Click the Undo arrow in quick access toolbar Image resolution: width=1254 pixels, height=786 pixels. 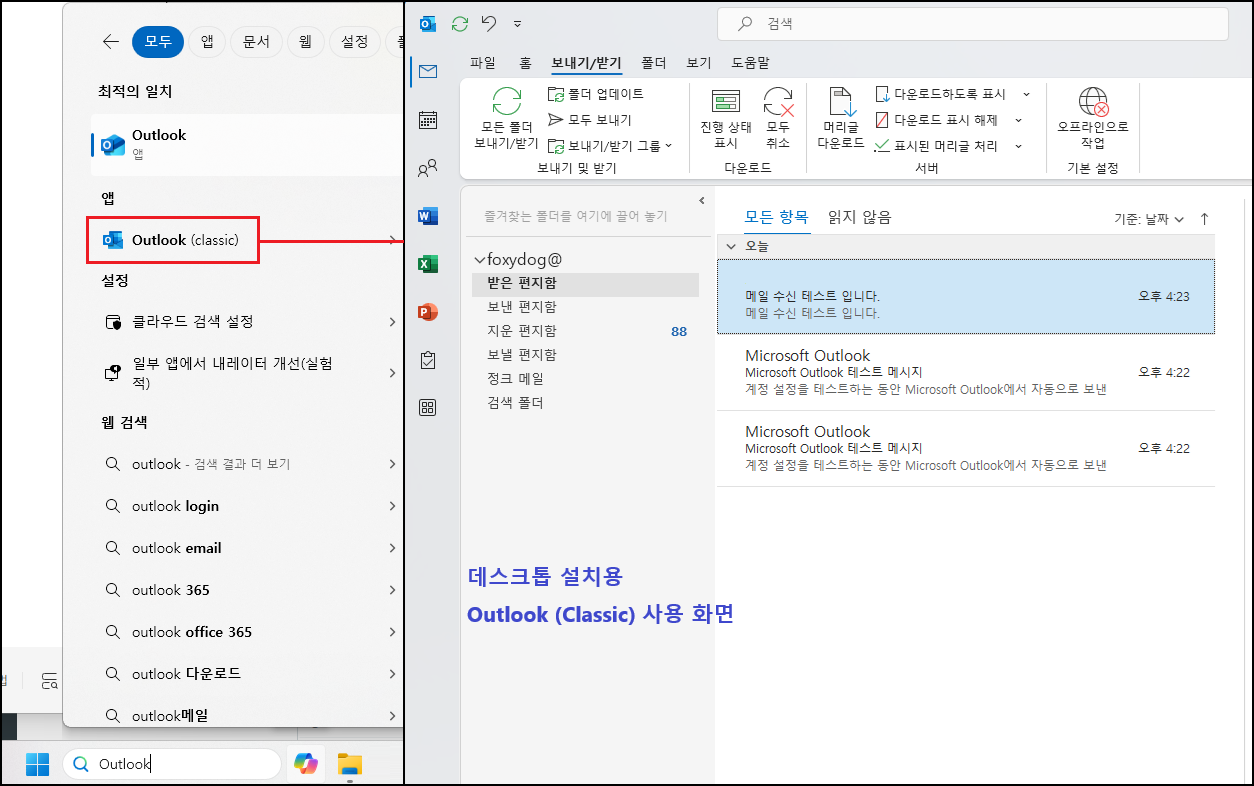pos(489,23)
